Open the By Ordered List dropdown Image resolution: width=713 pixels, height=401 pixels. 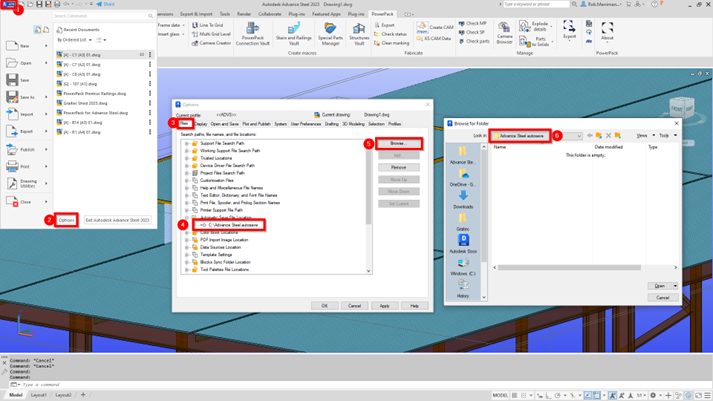click(x=74, y=40)
